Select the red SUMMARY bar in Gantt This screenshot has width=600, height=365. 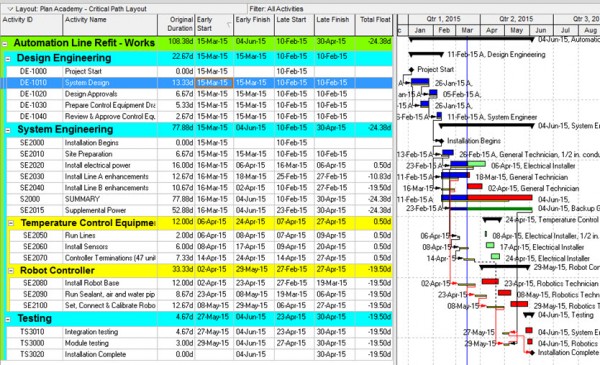[500, 197]
